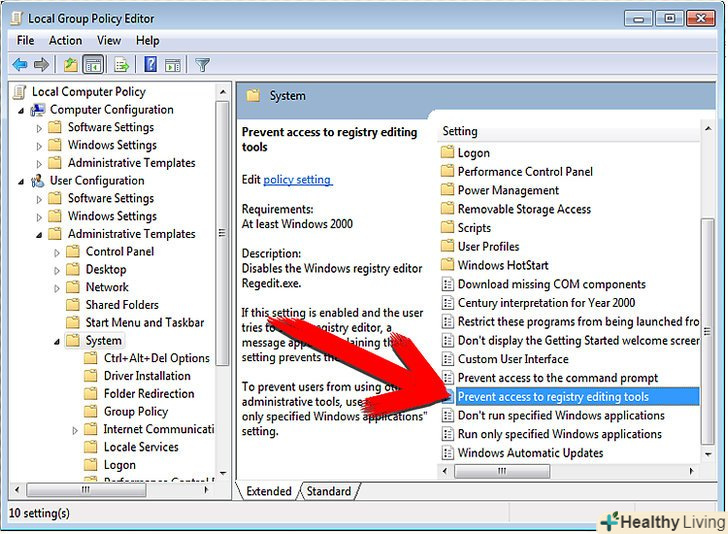Expand the Desktop tree node
The width and height of the screenshot is (728, 534).
(57, 271)
